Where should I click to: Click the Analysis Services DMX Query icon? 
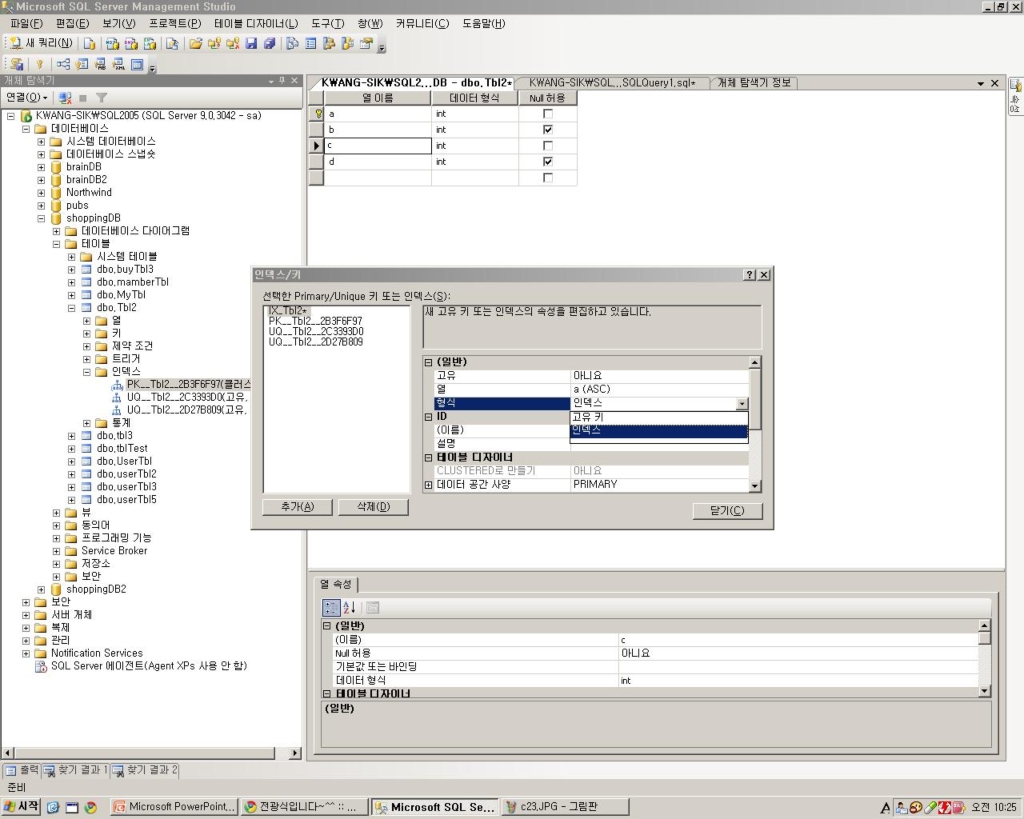(131, 44)
